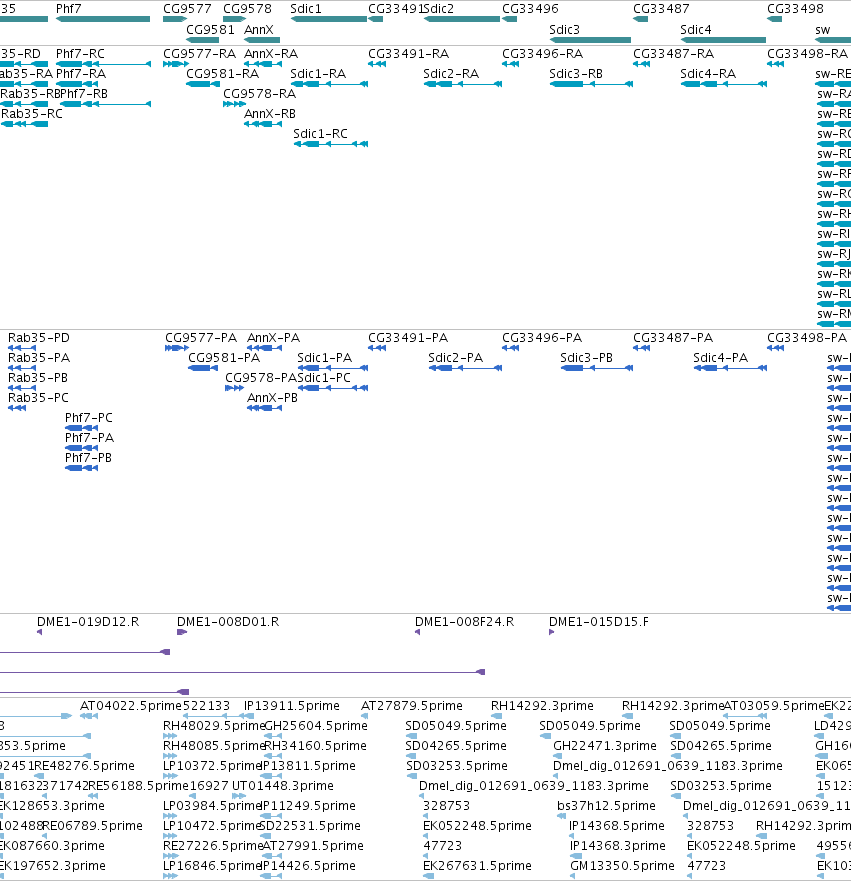Select the Phf7-RB transcript glyph
The image size is (851, 881).
click(105, 104)
